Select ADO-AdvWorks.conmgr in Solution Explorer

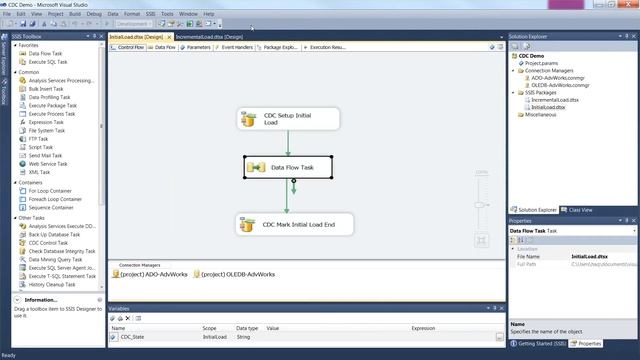tap(554, 78)
